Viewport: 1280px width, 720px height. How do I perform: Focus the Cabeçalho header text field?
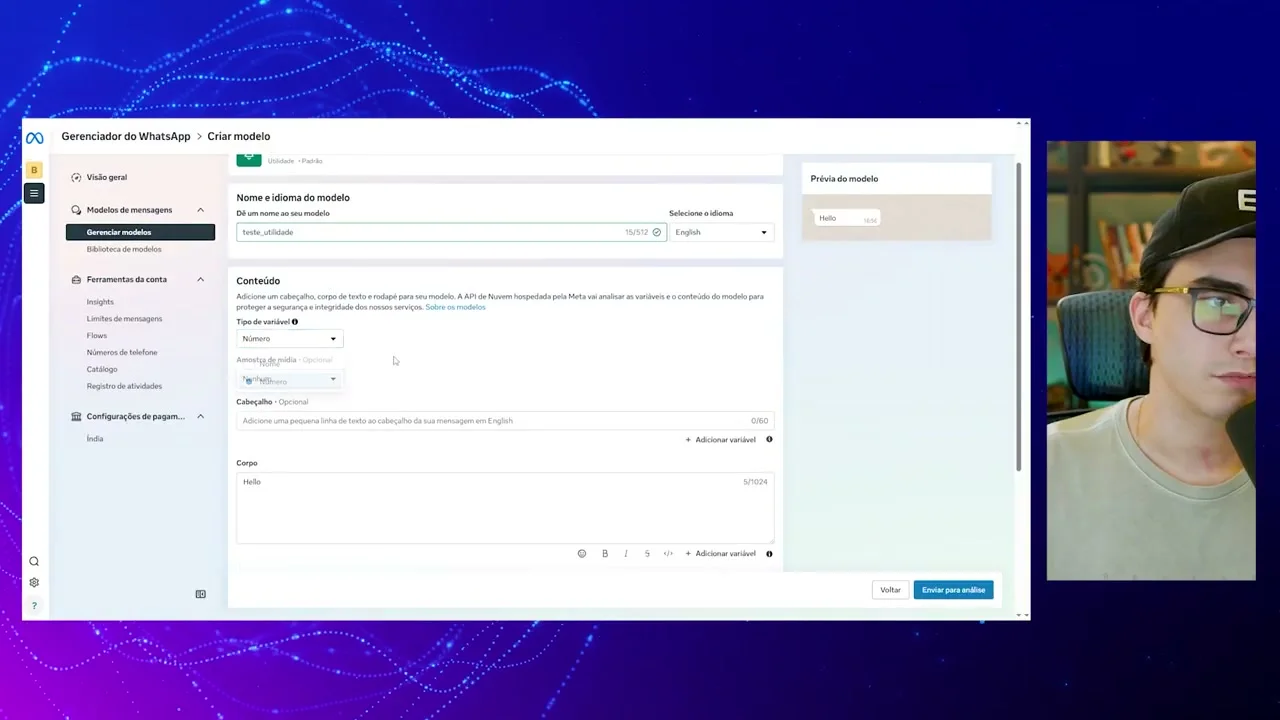tap(505, 421)
